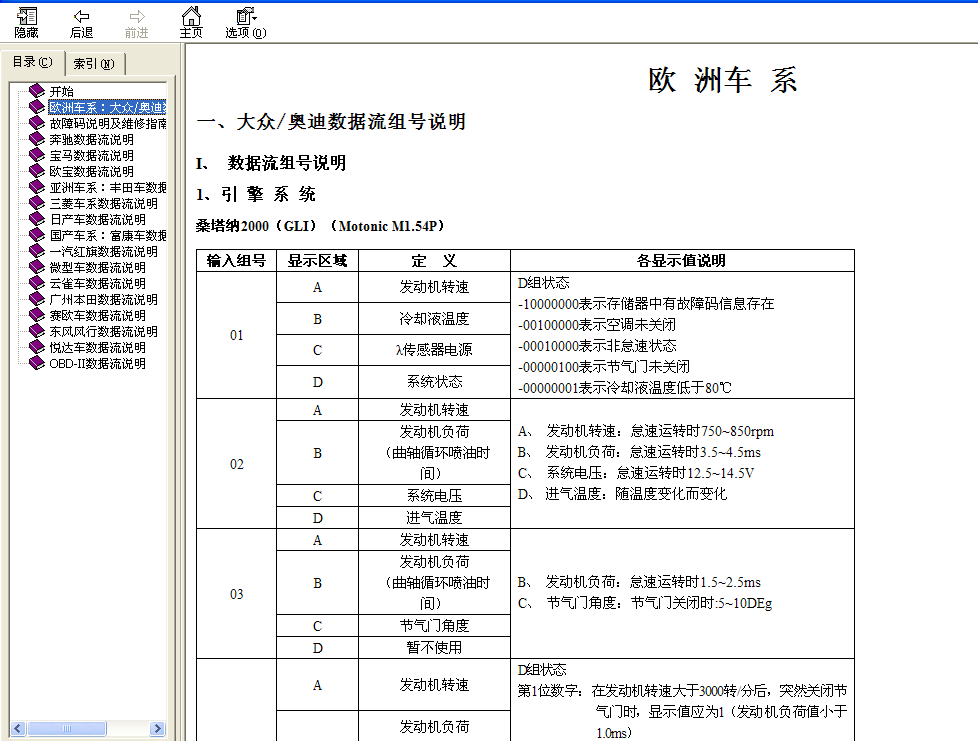Click the book icon beside 一汽红旗数据流说明
This screenshot has width=978, height=741.
[37, 251]
